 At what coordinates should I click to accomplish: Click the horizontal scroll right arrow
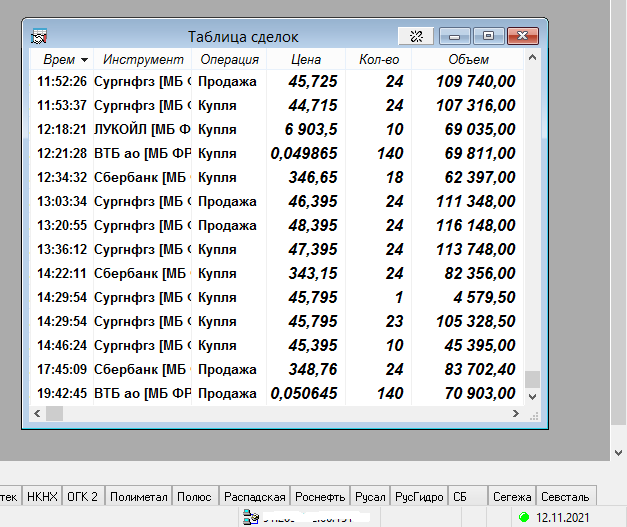coord(516,413)
